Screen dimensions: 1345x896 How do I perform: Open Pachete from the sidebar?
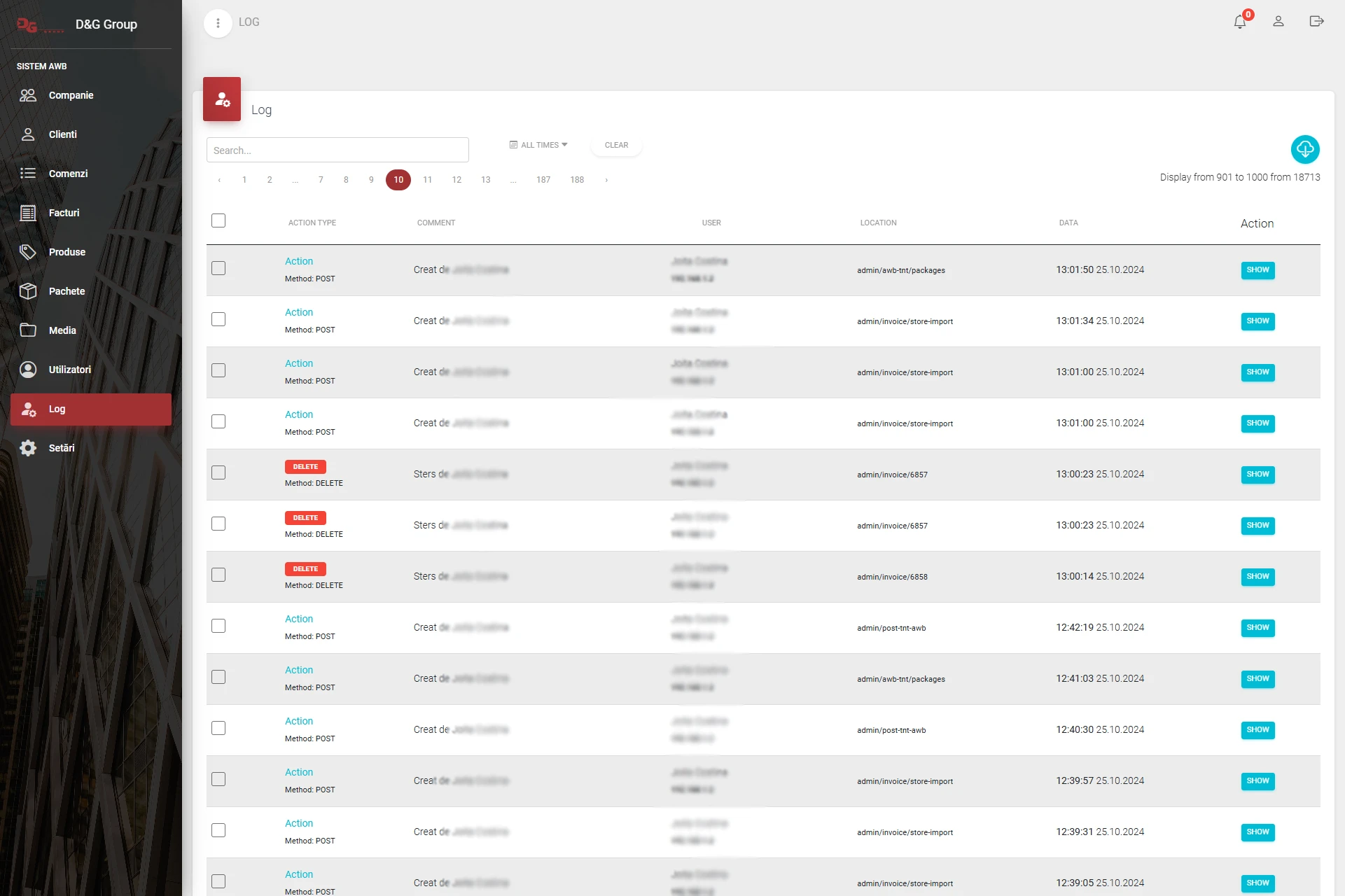coord(67,291)
